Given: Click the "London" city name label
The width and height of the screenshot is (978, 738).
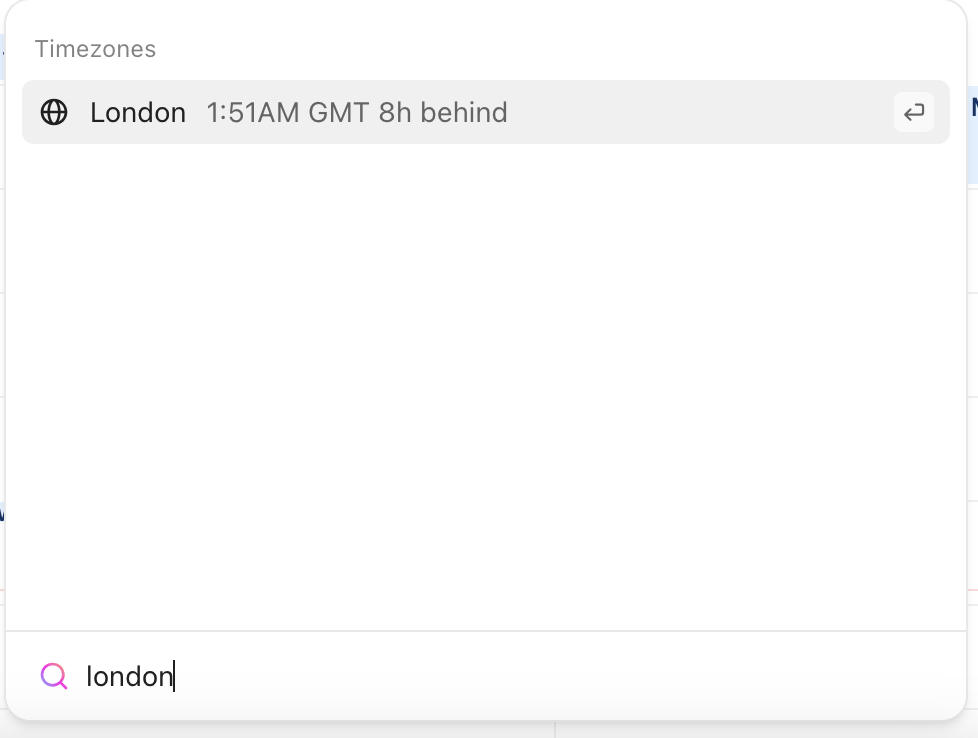Looking at the screenshot, I should 138,112.
